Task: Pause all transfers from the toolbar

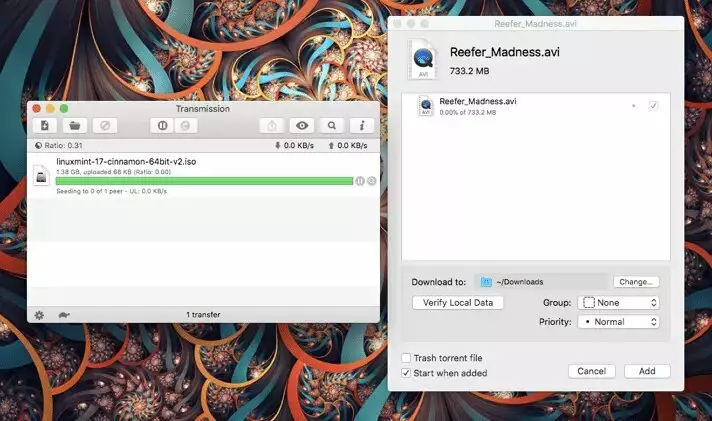Action: [x=162, y=126]
